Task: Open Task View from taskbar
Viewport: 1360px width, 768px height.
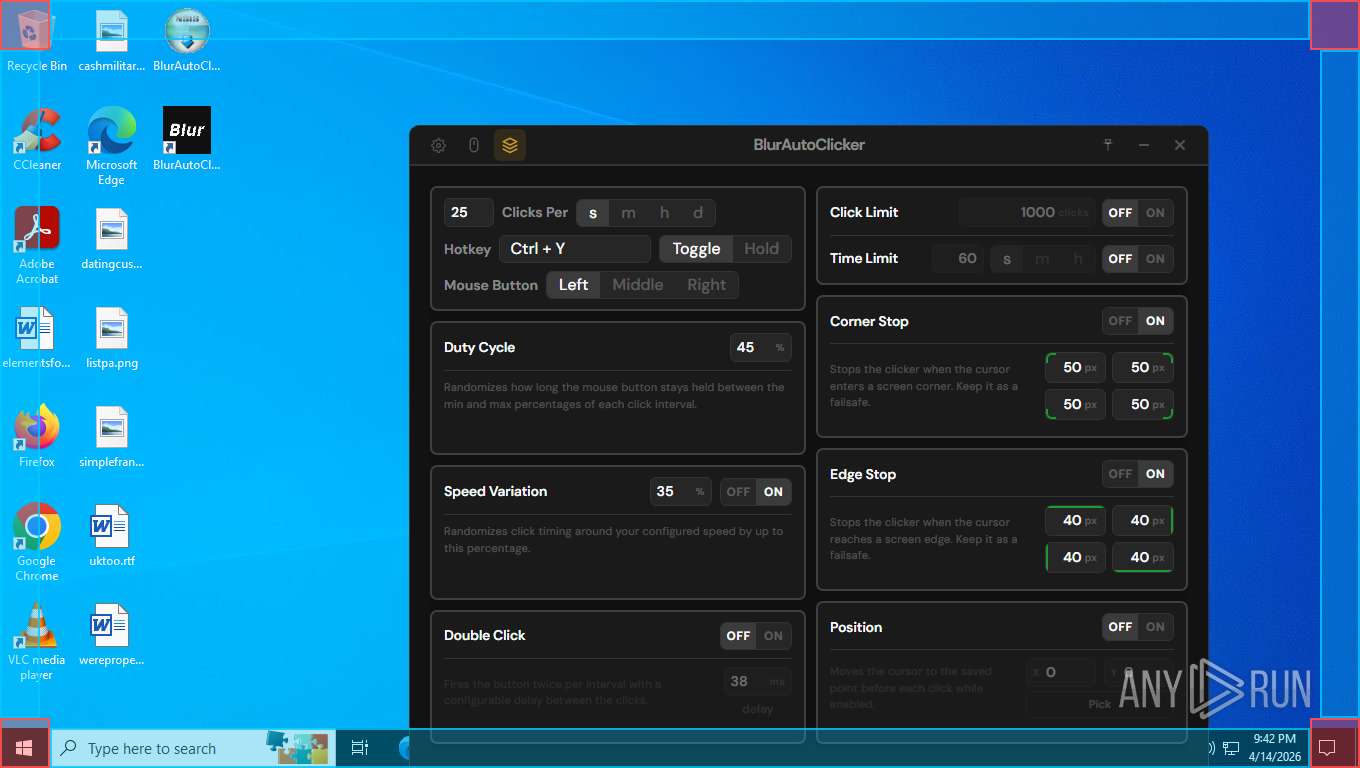Action: (360, 748)
